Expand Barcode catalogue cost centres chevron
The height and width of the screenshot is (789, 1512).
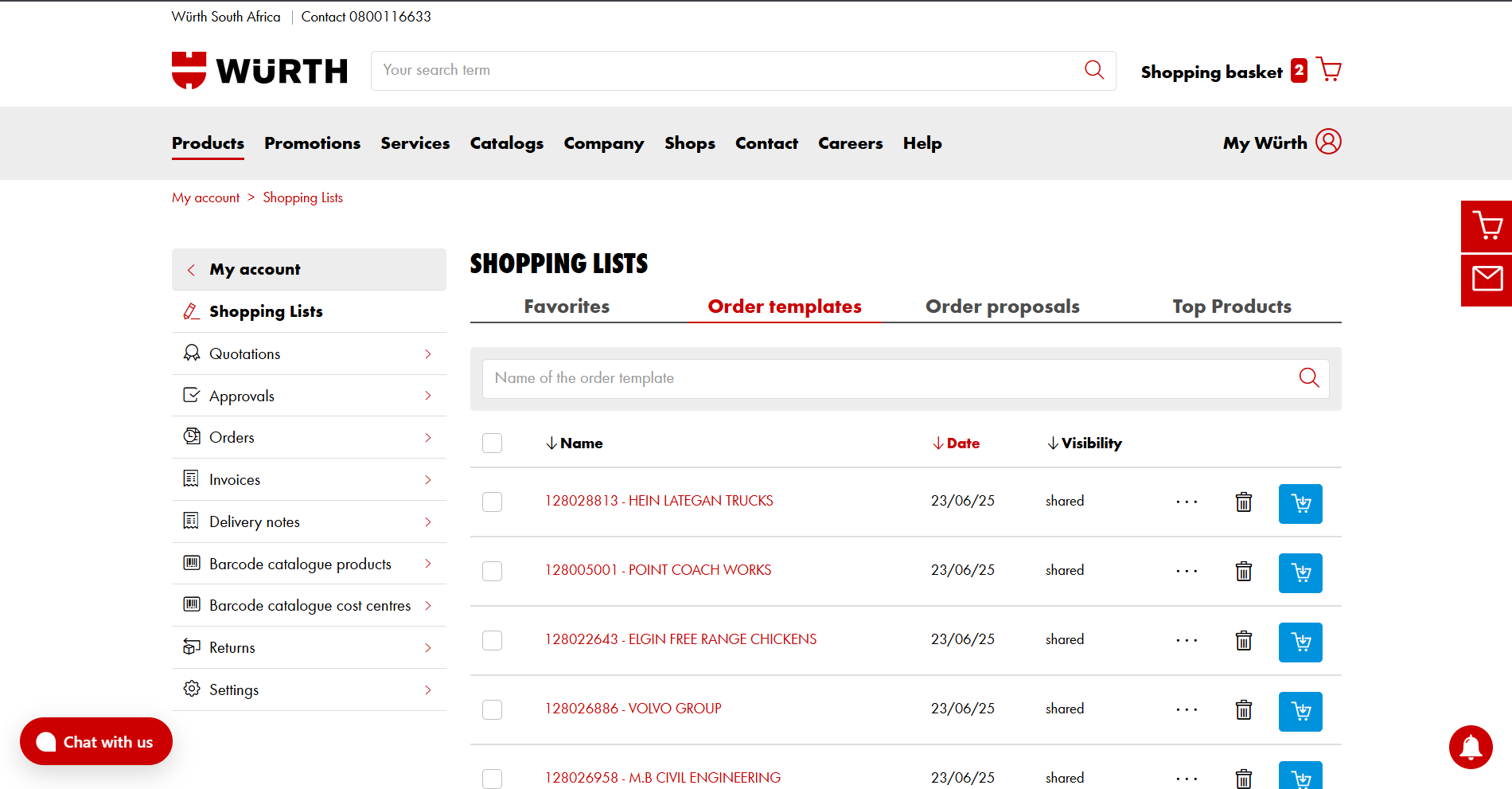tap(428, 605)
